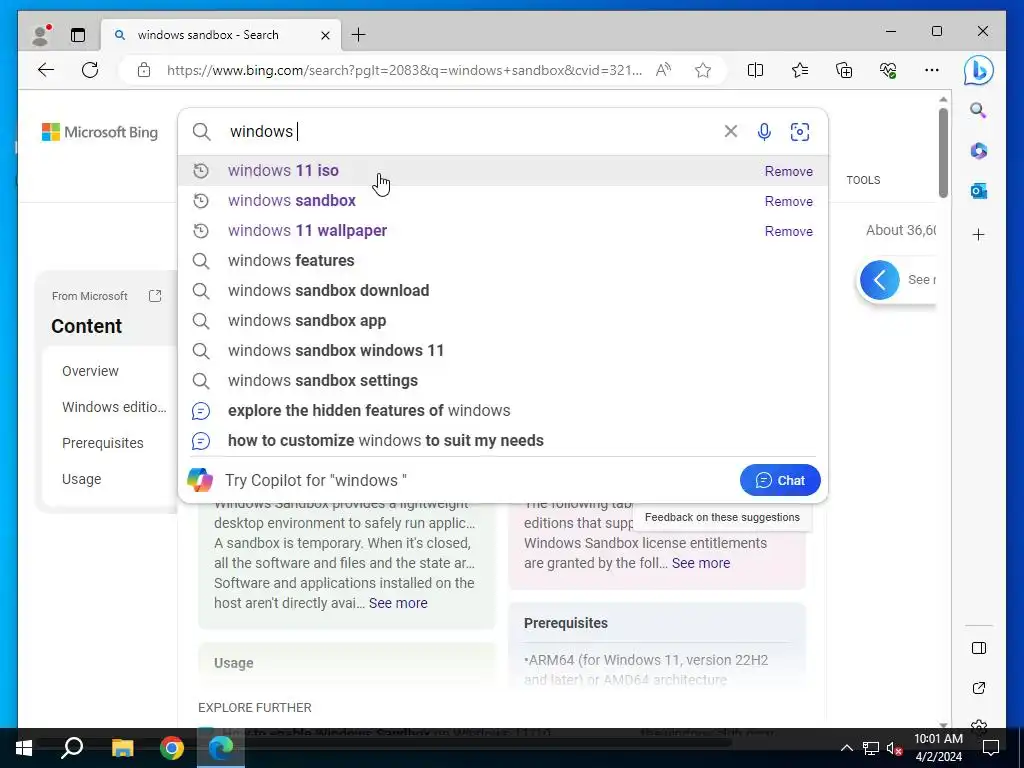Close the windows sandbox - Search tab
Viewport: 1024px width, 768px height.
tap(325, 35)
